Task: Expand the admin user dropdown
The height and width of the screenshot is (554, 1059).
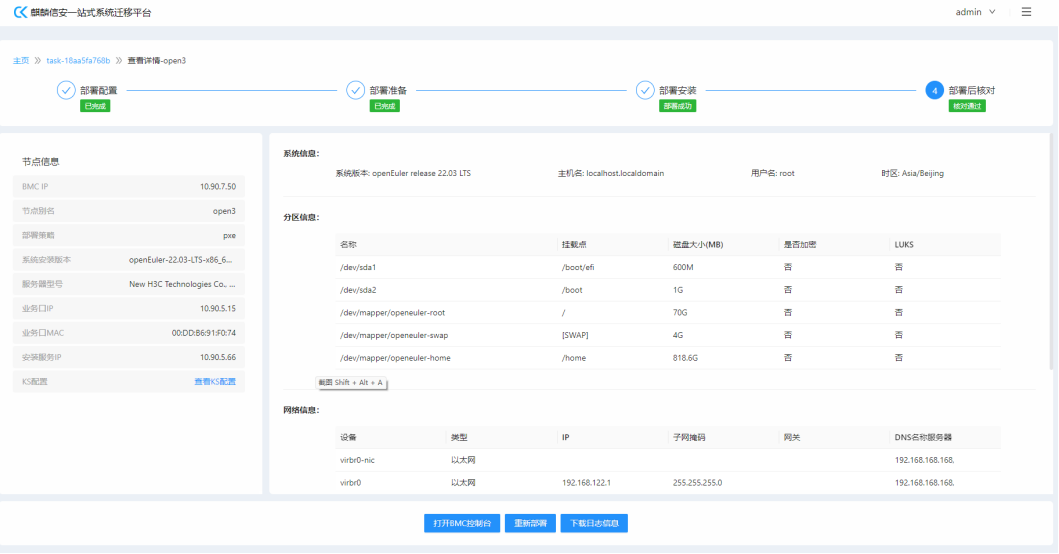Action: pyautogui.click(x=975, y=12)
